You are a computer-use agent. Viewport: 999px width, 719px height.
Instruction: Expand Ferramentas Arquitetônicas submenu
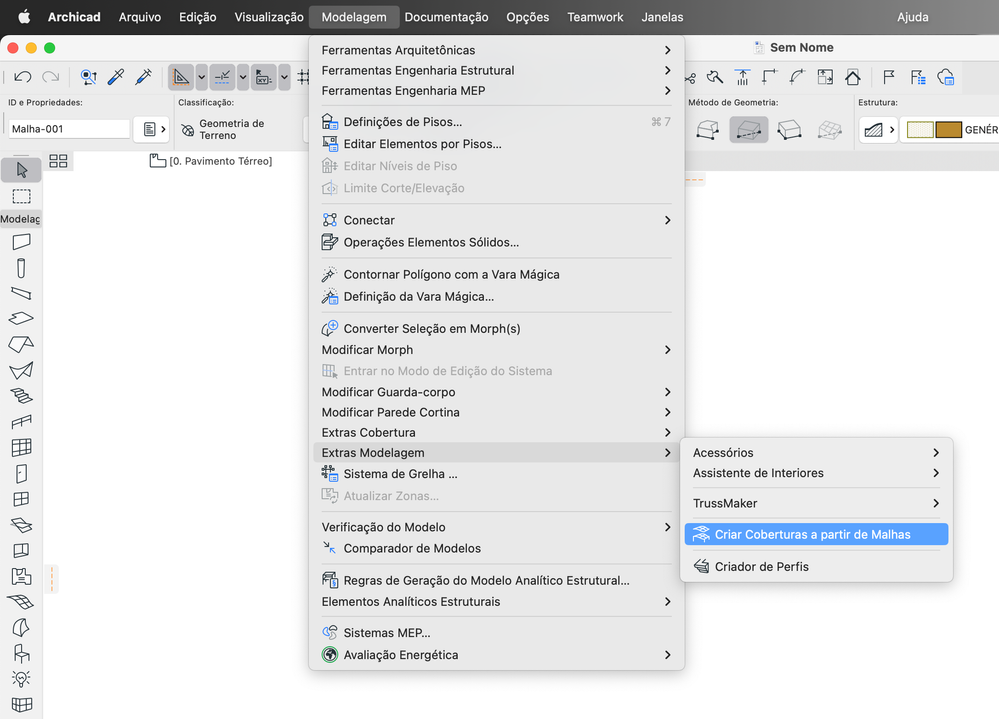496,50
